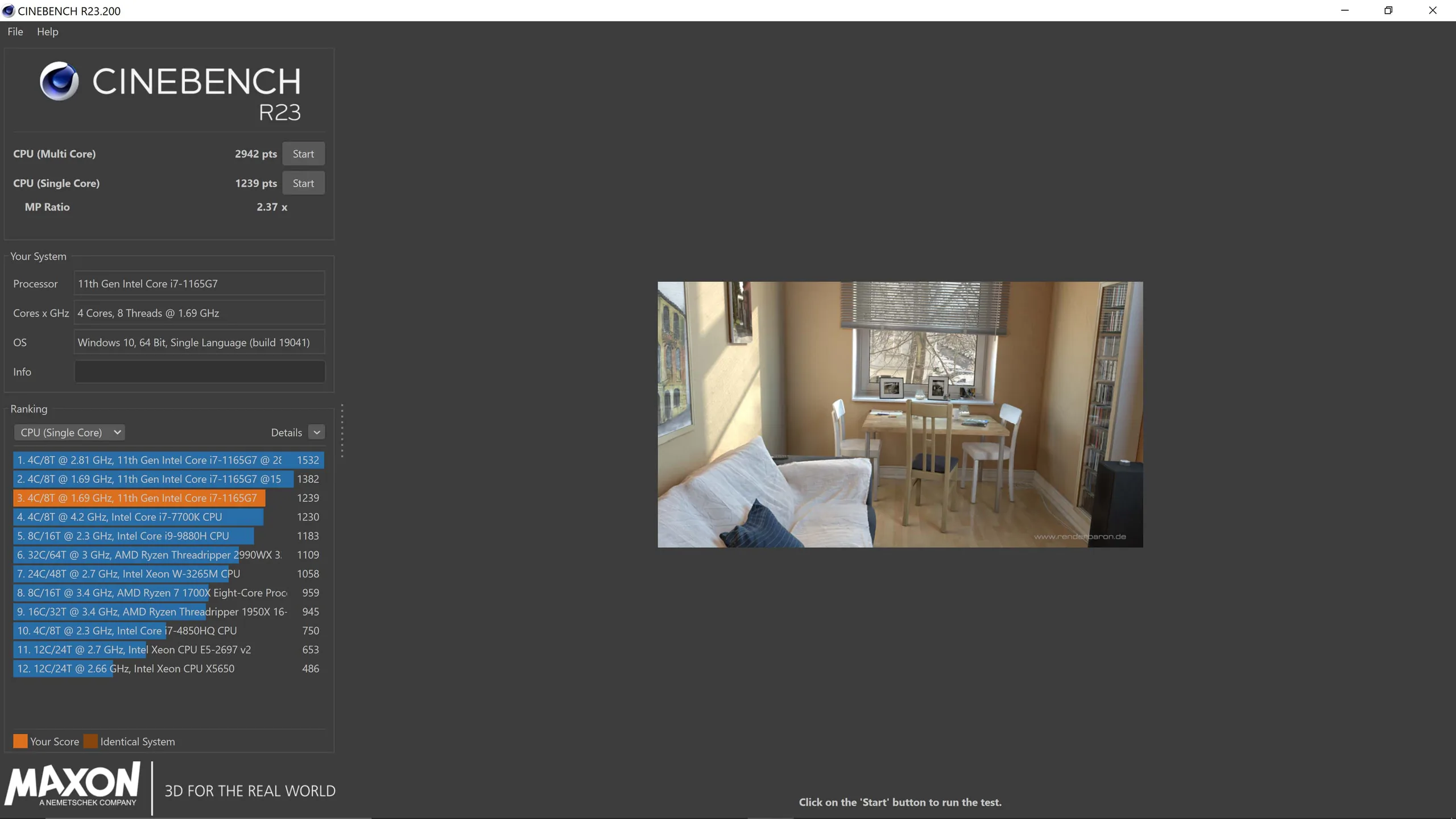This screenshot has height=819, width=1456.
Task: Select ranking entry 1 scoring 1532
Action: tap(169, 460)
